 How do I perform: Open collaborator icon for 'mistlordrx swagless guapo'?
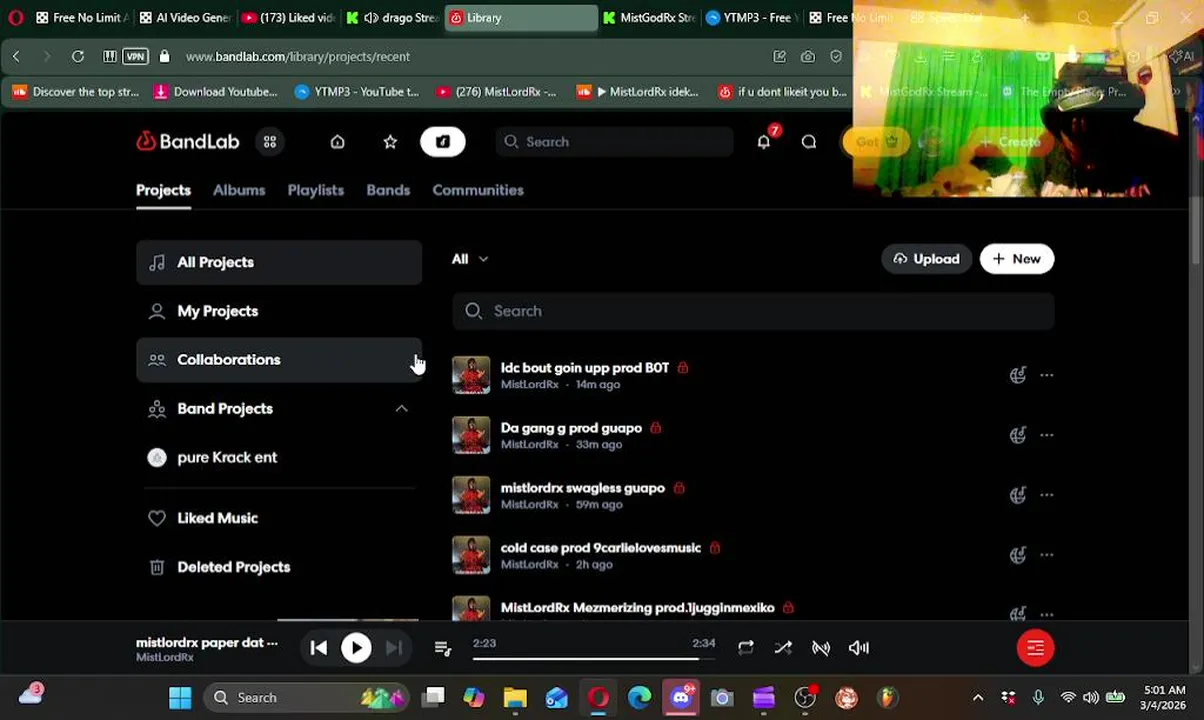pyautogui.click(x=1017, y=495)
